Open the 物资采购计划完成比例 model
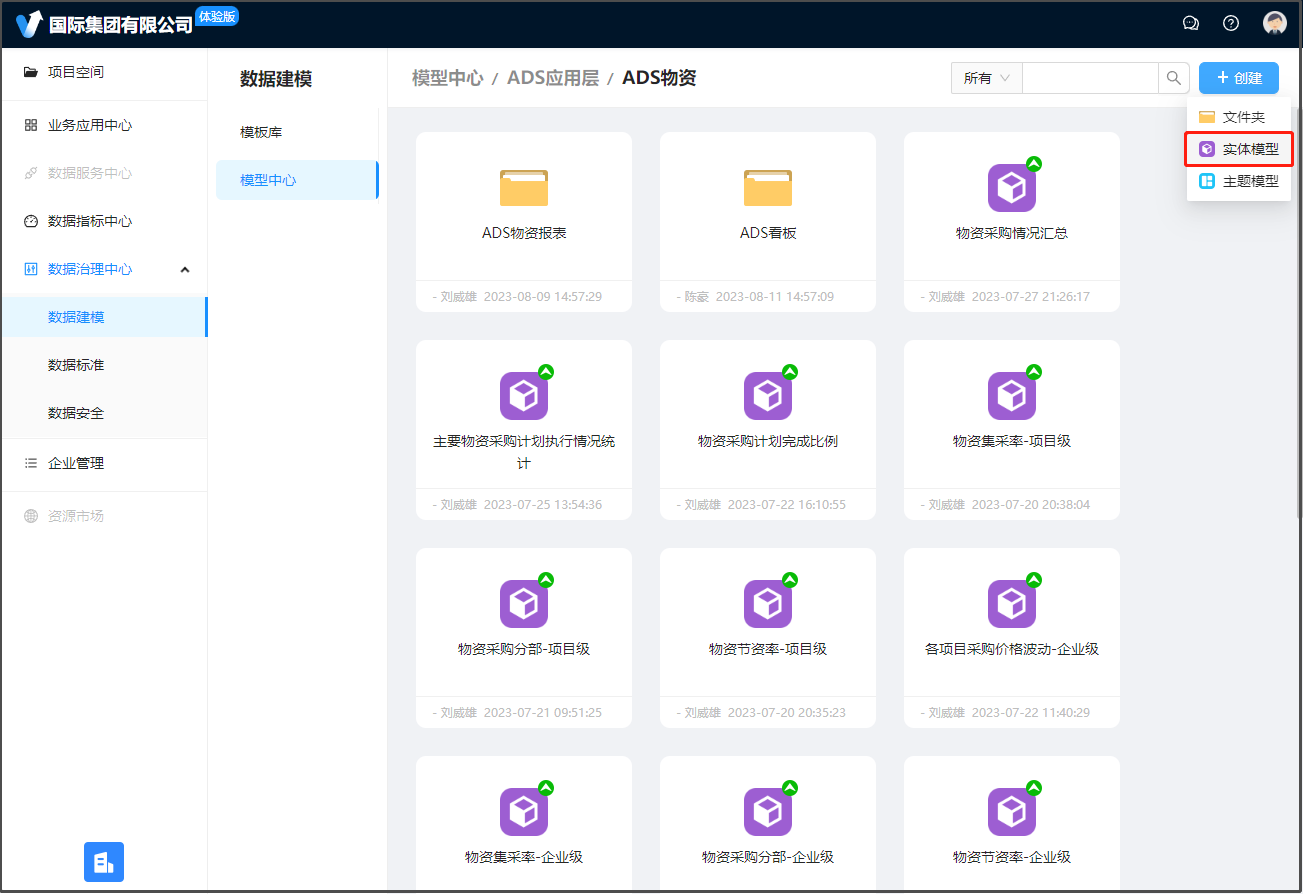Screen dimensions: 1303x894 point(768,397)
